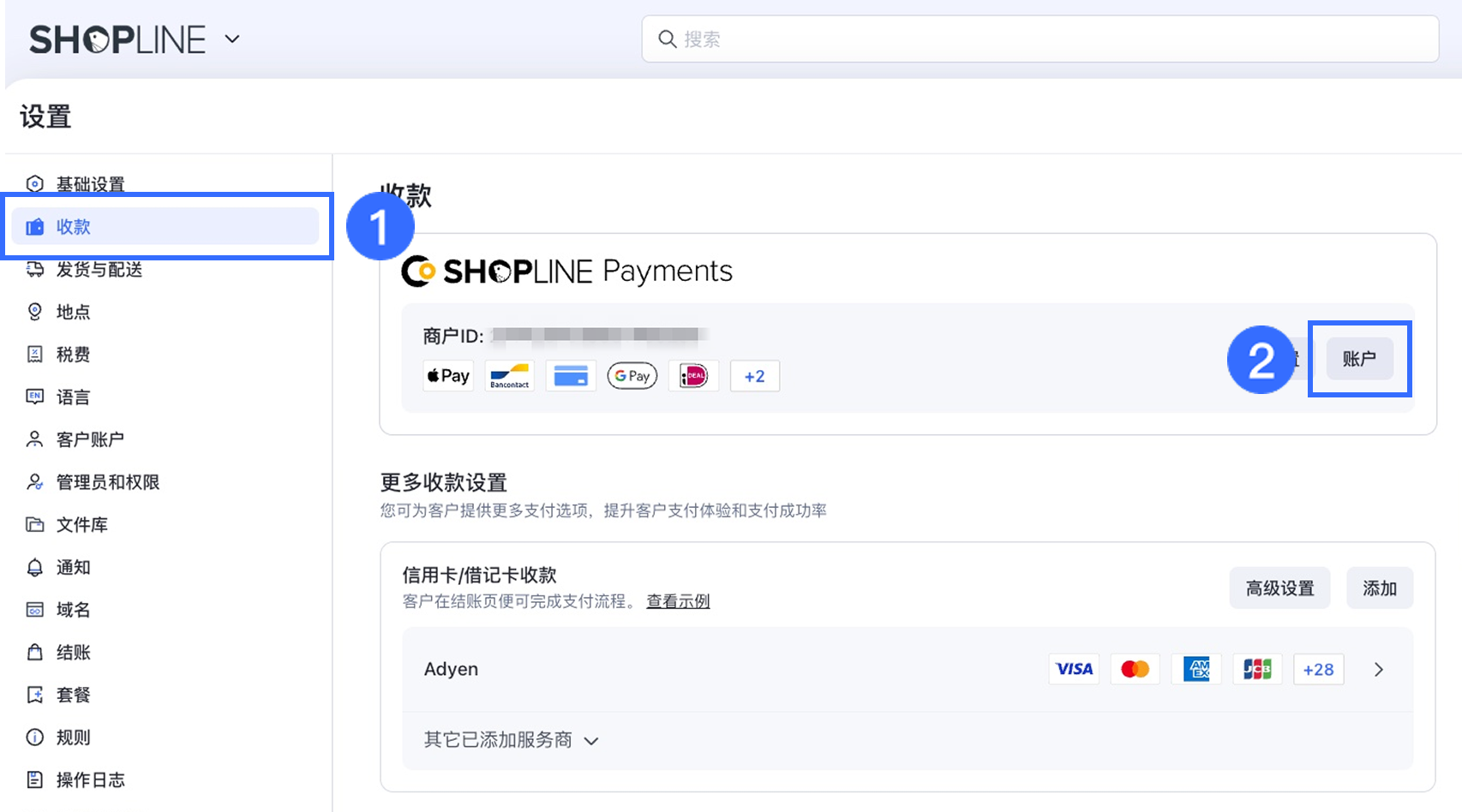This screenshot has width=1462, height=812.
Task: Click the JCB card icon
Action: coord(1257,669)
